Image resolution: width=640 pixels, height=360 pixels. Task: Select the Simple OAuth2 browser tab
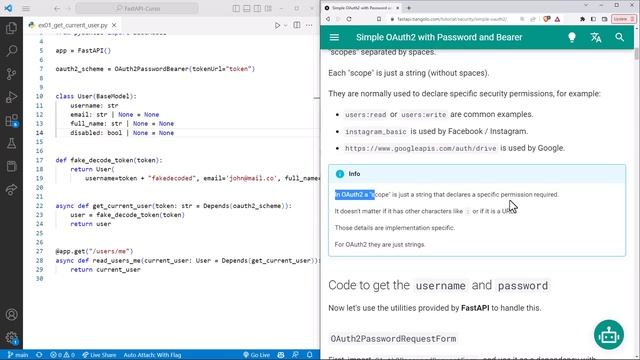(362, 8)
